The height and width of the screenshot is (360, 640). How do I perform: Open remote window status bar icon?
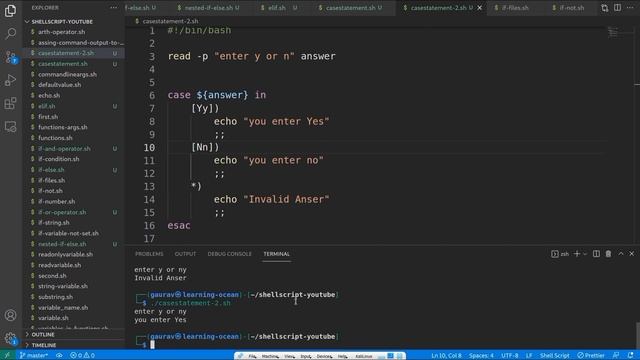coord(7,356)
